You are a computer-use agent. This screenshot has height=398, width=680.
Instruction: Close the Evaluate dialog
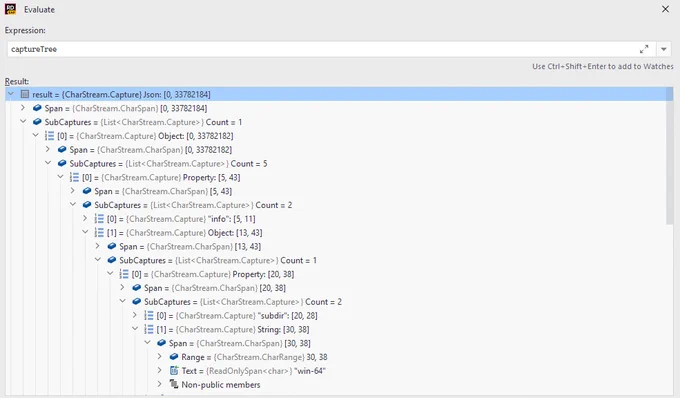[665, 9]
